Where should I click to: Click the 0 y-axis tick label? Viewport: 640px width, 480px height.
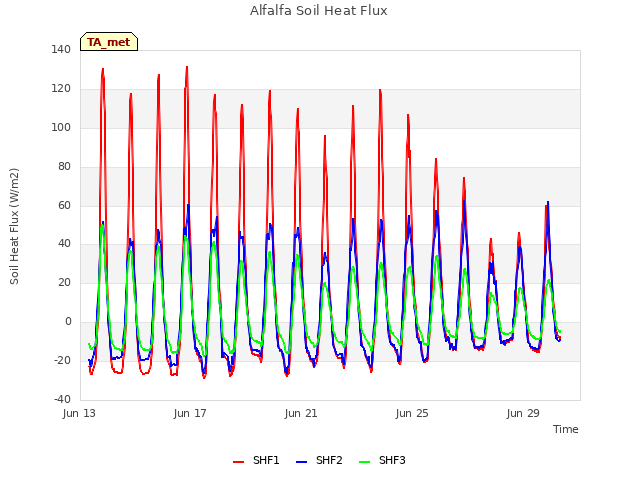[x=68, y=322]
